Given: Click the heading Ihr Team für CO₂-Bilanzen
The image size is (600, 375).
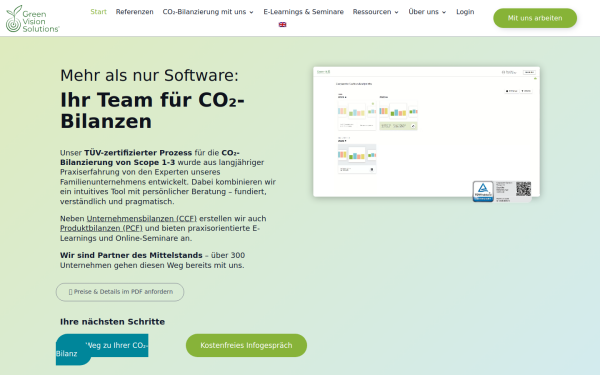Looking at the screenshot, I should point(152,111).
